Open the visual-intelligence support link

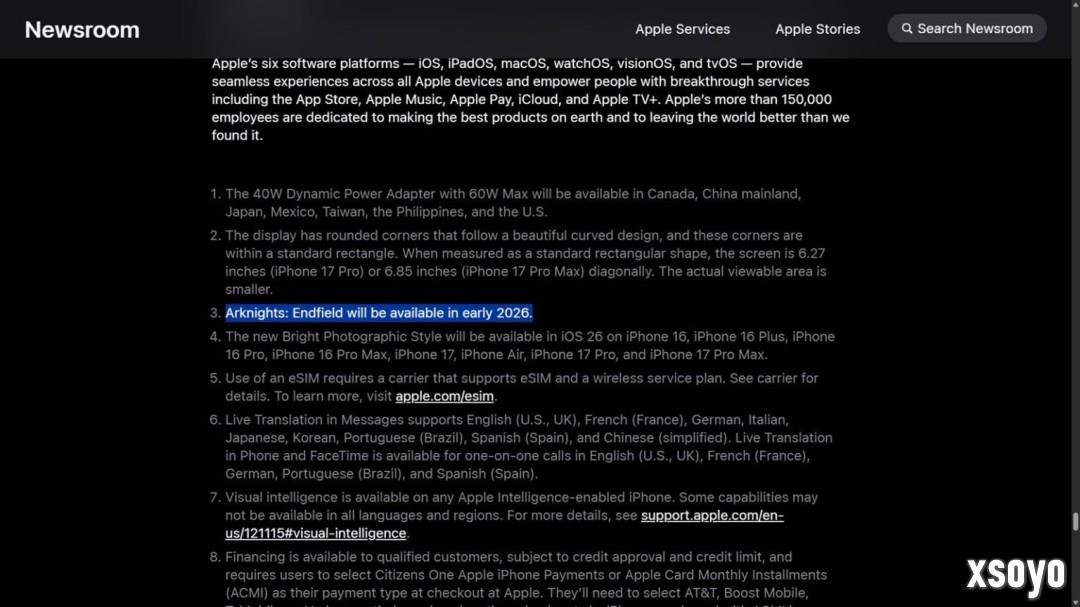coord(504,524)
